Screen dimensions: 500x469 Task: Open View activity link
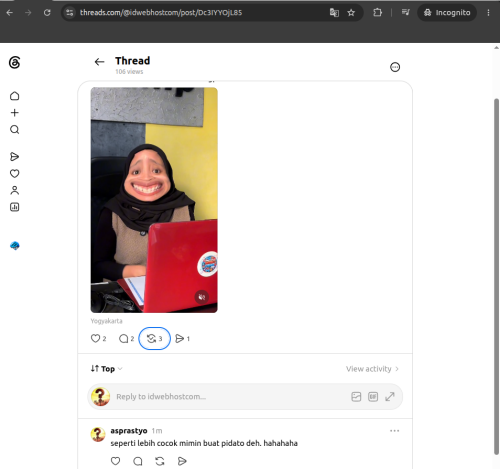[x=372, y=369]
